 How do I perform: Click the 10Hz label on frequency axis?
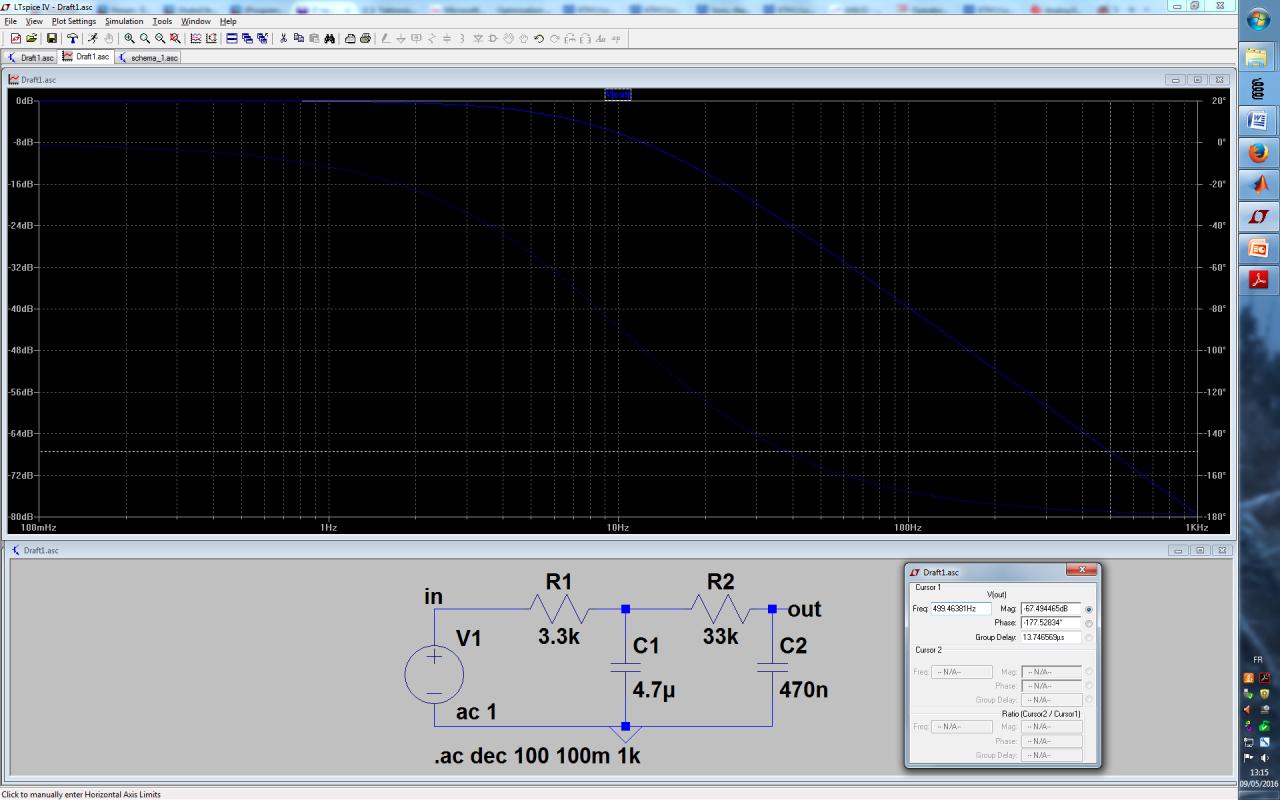coord(617,527)
